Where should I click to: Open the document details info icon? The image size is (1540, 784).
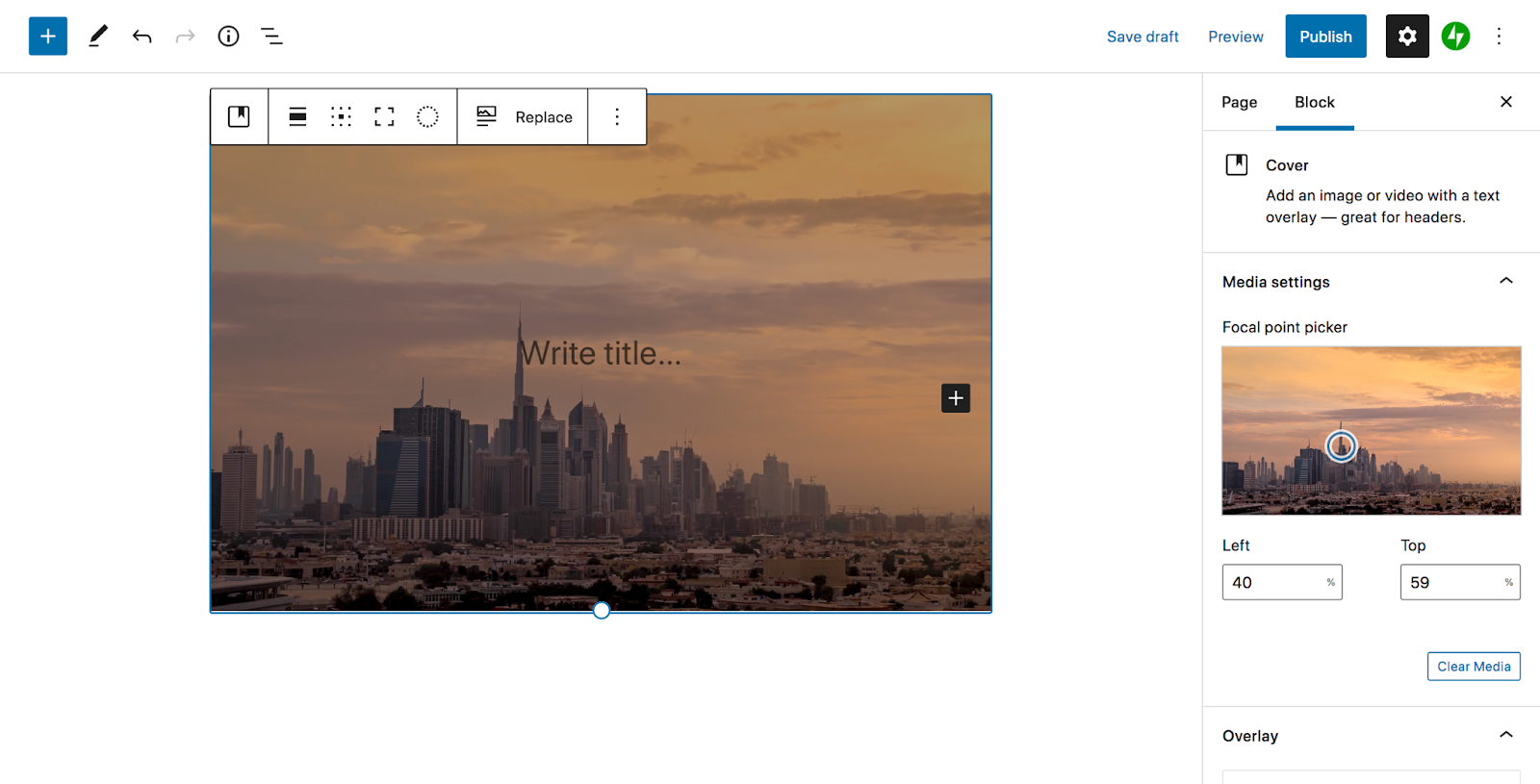(x=228, y=37)
